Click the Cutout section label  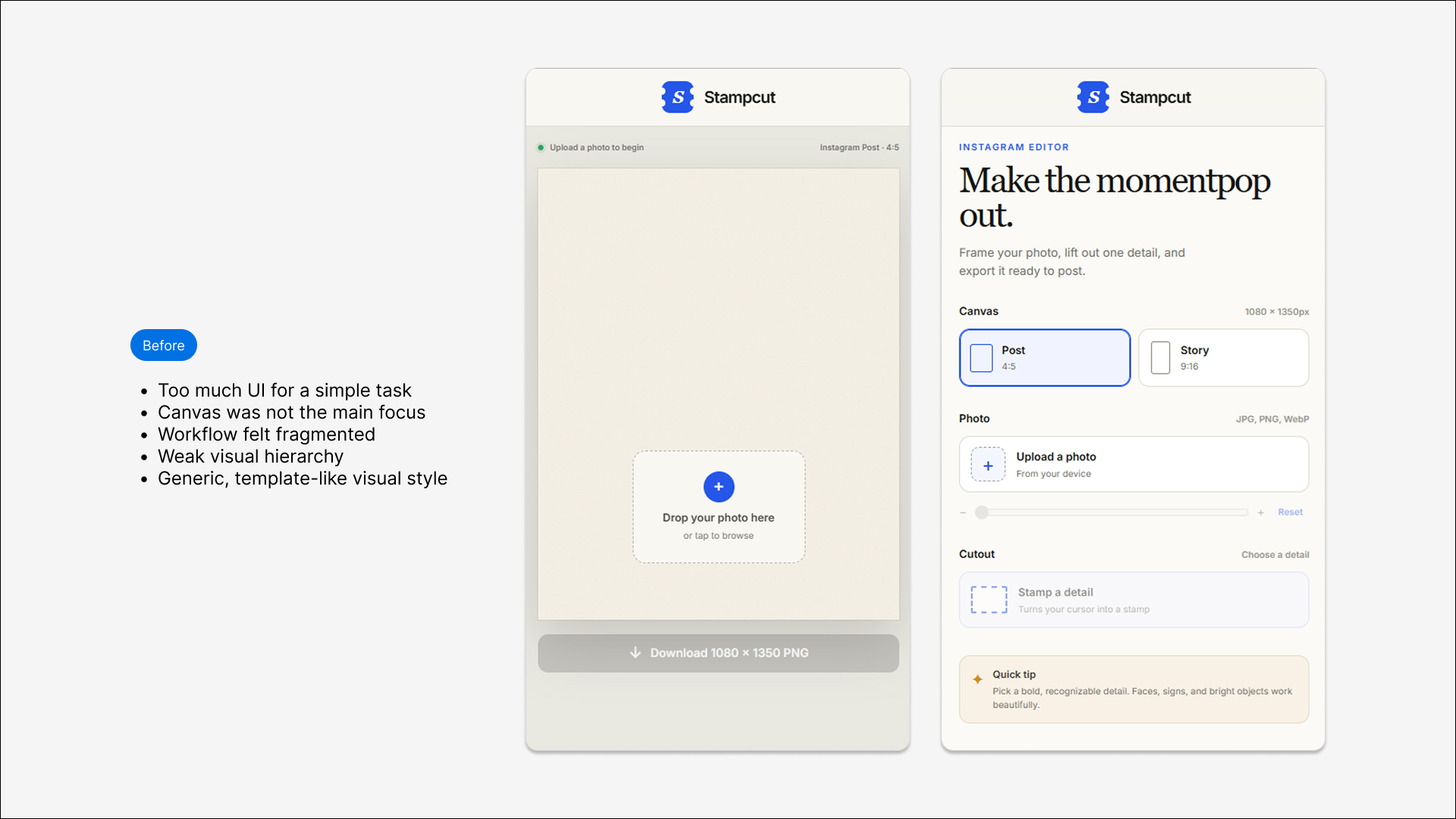point(977,554)
